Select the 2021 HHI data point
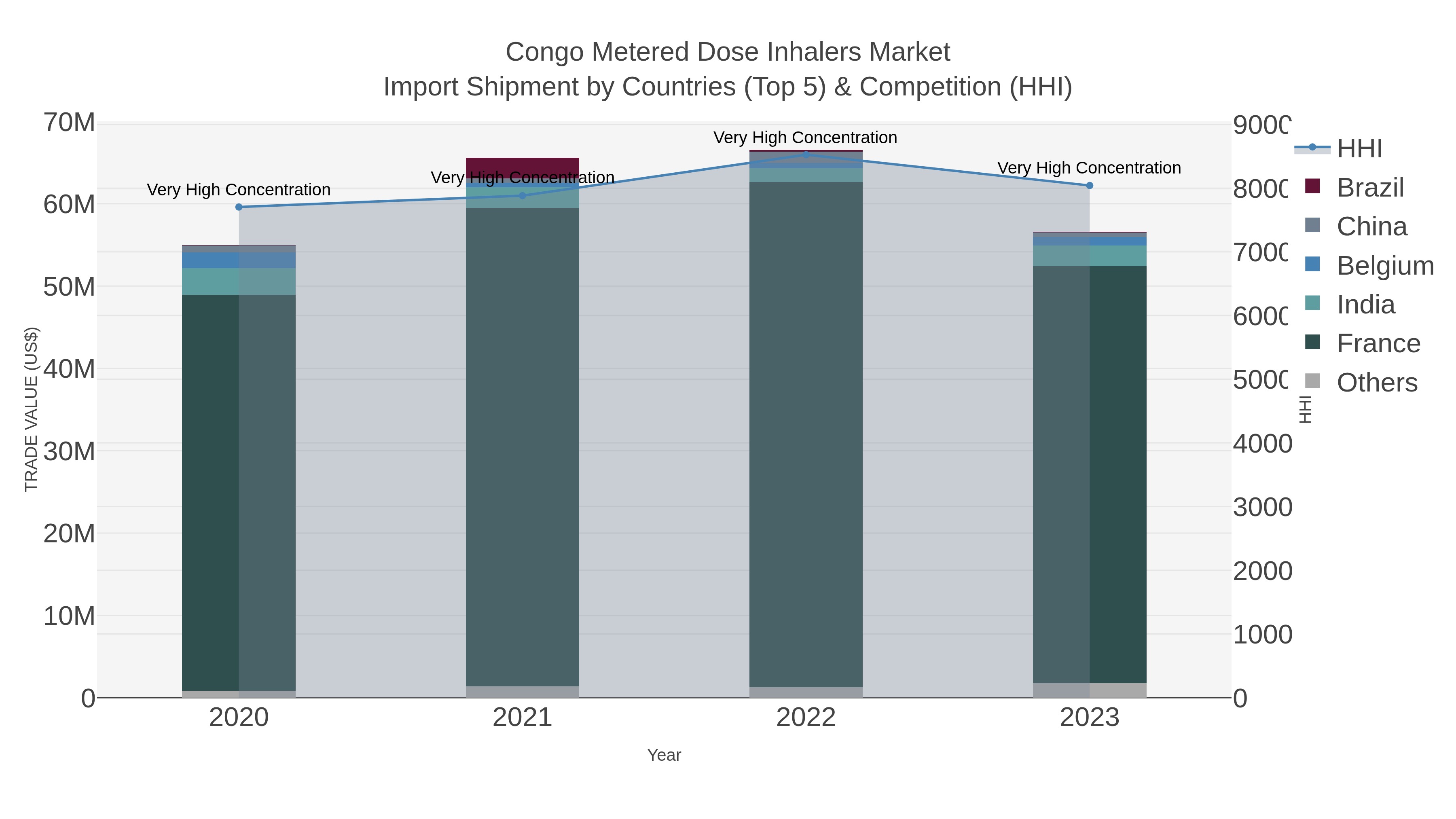1456x819 pixels. (522, 196)
